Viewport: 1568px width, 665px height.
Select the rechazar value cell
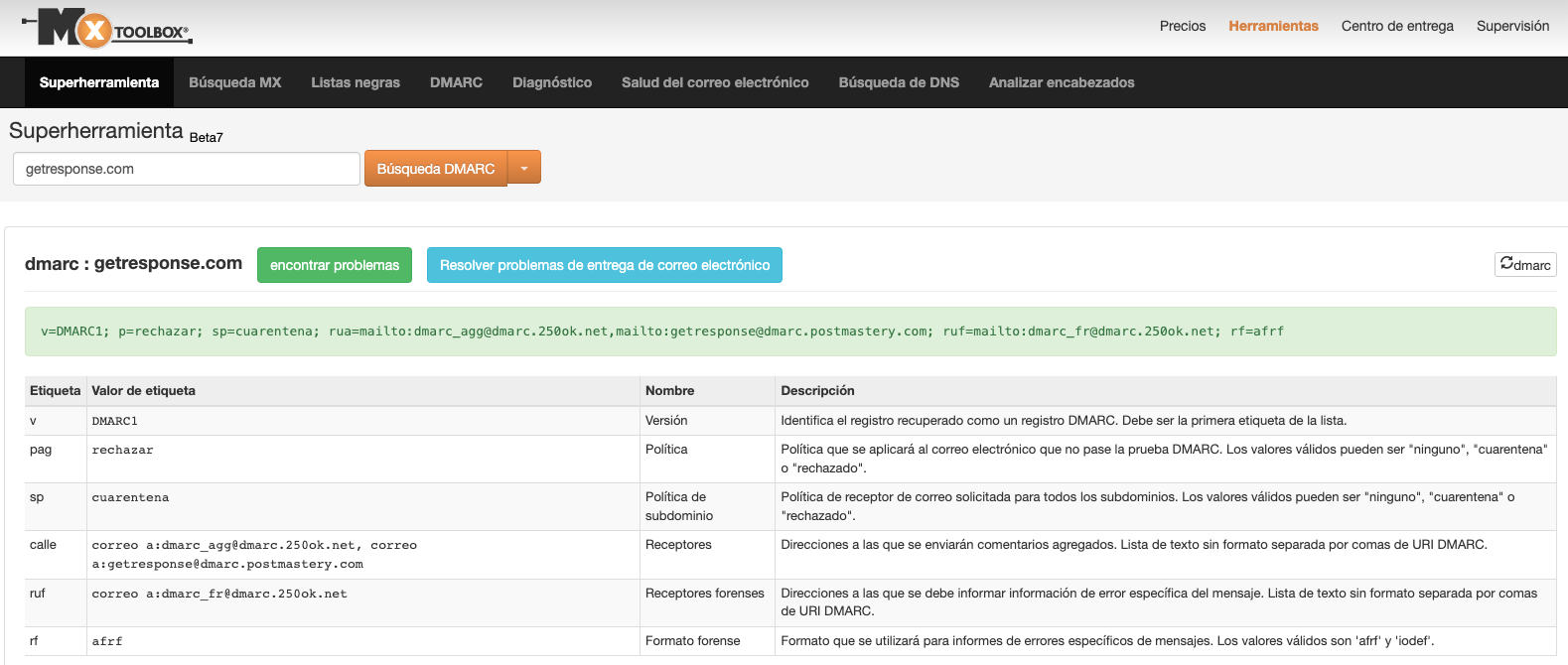coord(363,459)
